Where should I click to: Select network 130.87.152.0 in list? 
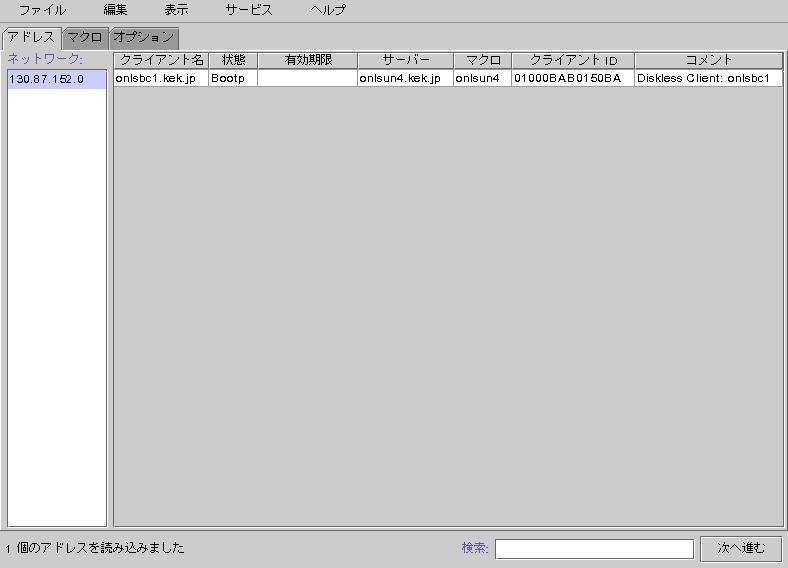pos(57,79)
